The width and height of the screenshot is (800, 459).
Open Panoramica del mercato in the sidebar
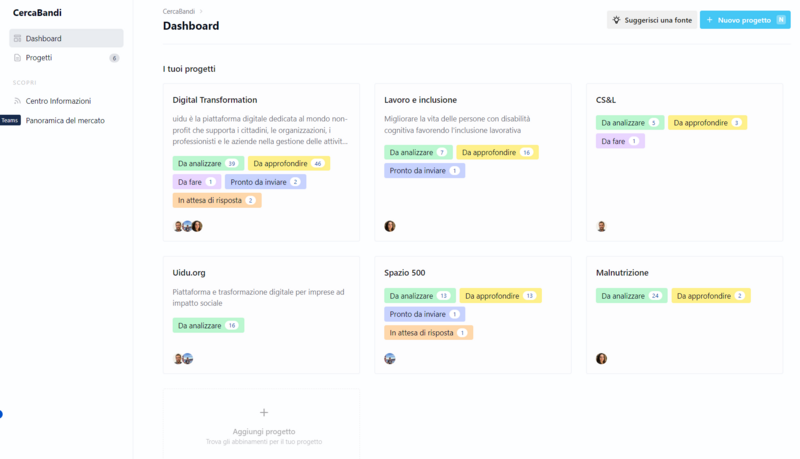(65, 120)
